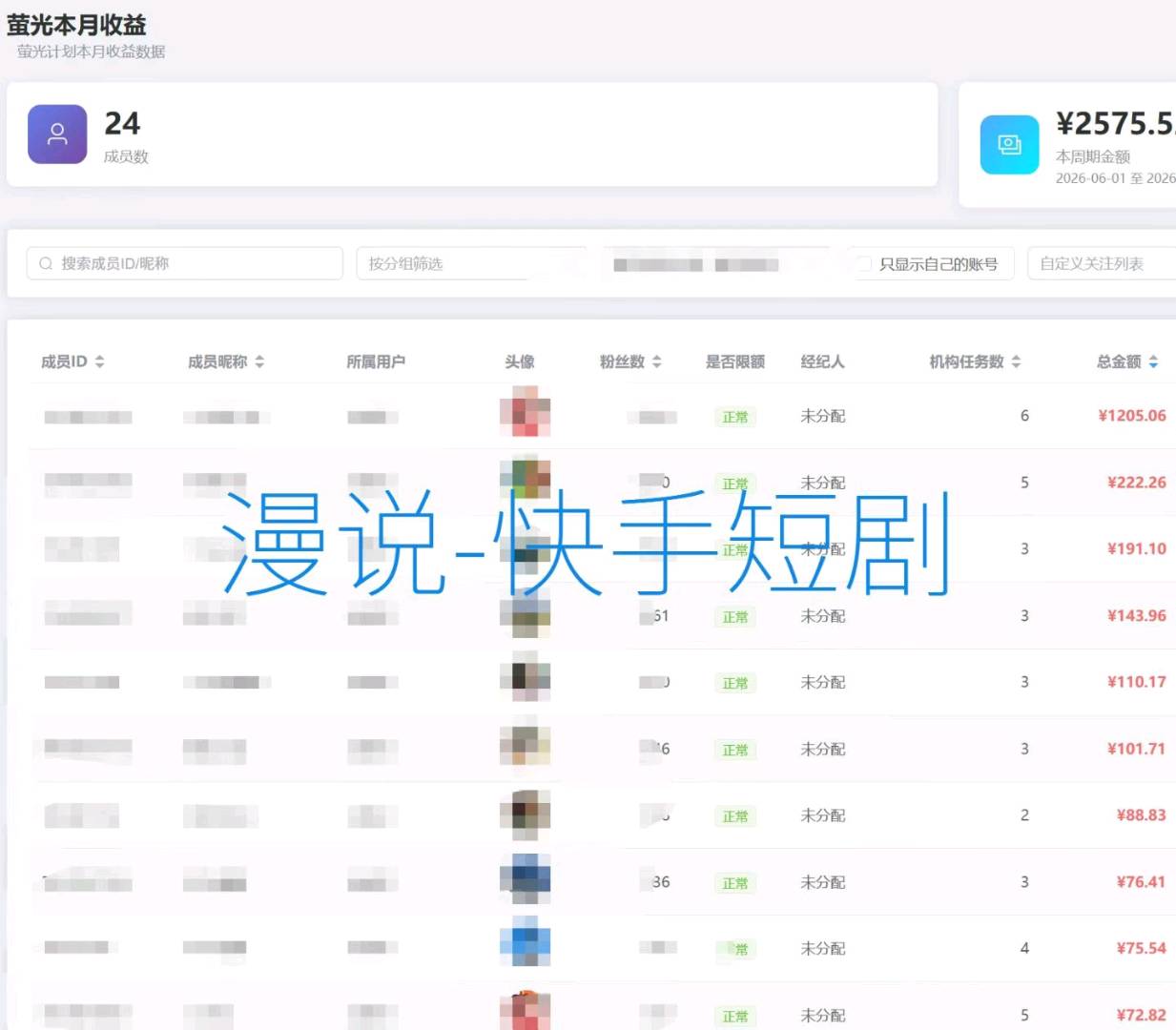Select the ¥88.83 total amount cell
The height and width of the screenshot is (1030, 1176).
[x=1142, y=815]
